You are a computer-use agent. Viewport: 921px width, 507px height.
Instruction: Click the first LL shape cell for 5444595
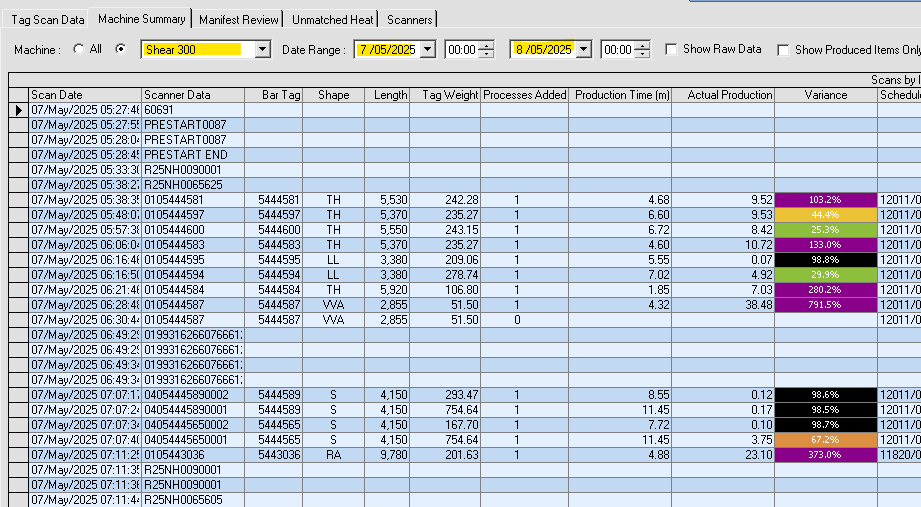334,260
